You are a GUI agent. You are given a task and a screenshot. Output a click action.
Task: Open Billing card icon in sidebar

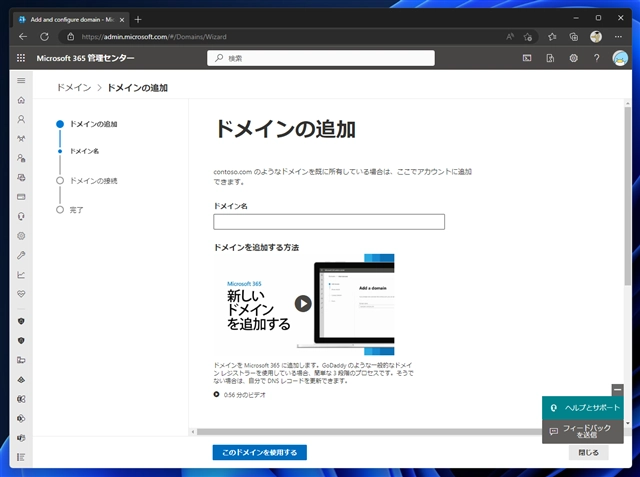tap(21, 197)
